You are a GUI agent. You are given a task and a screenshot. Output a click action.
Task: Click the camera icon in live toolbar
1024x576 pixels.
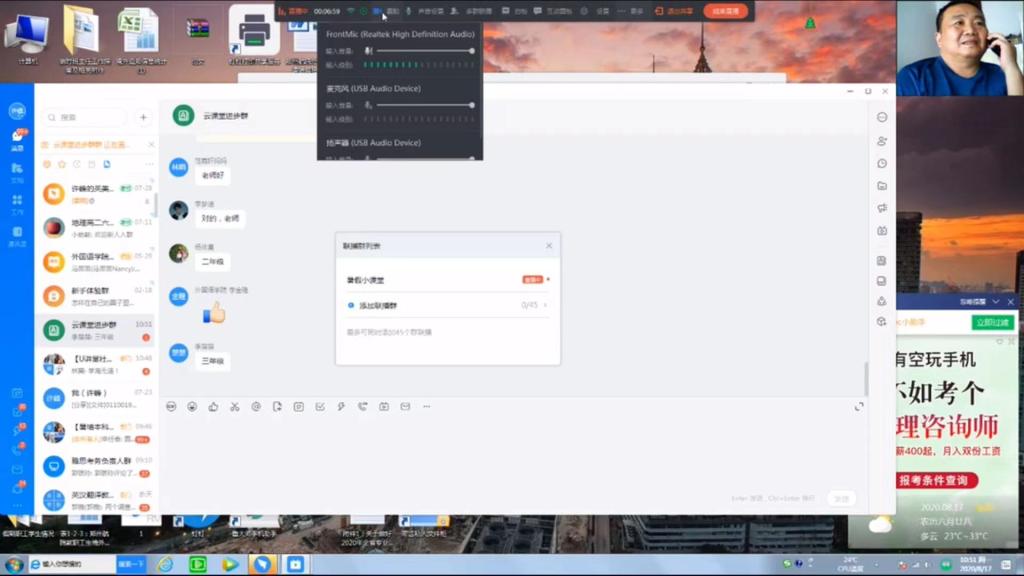click(x=377, y=11)
